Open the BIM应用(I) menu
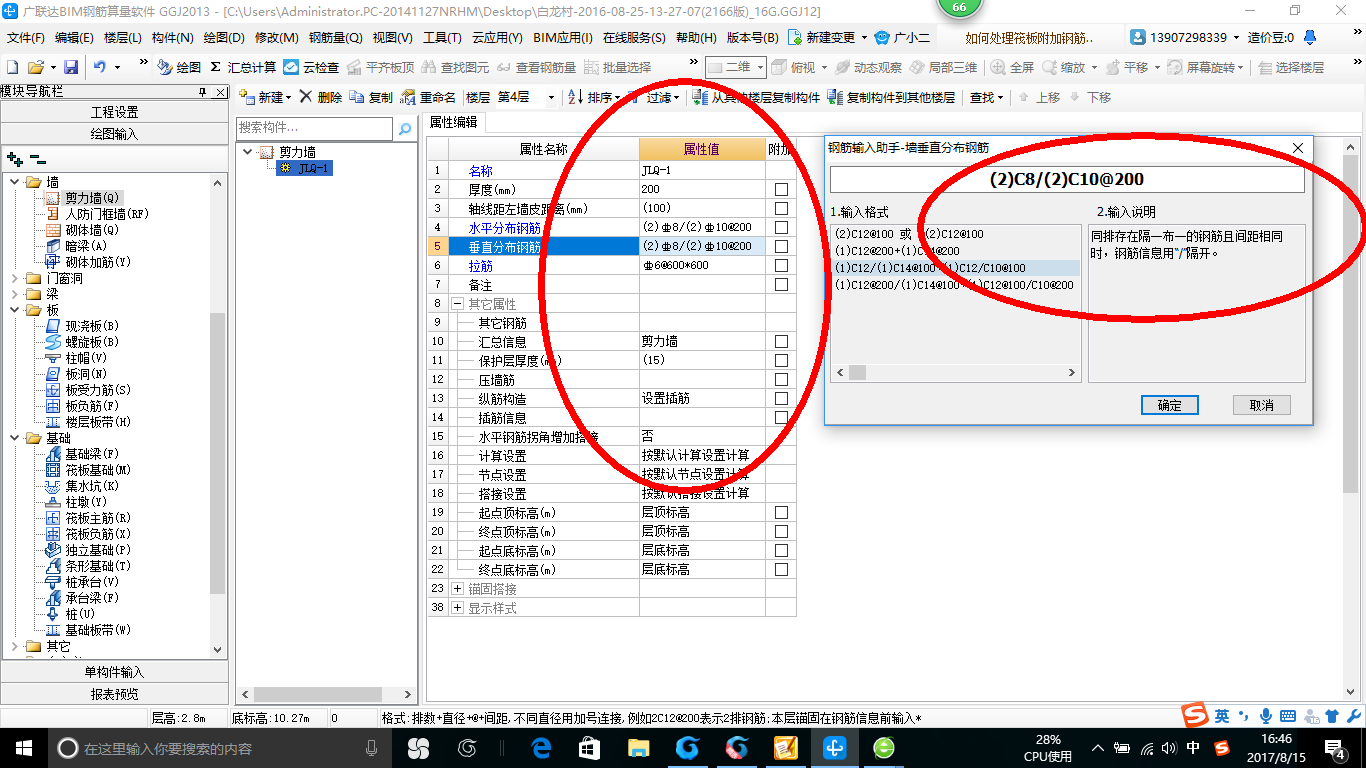The height and width of the screenshot is (768, 1366). pyautogui.click(x=563, y=38)
